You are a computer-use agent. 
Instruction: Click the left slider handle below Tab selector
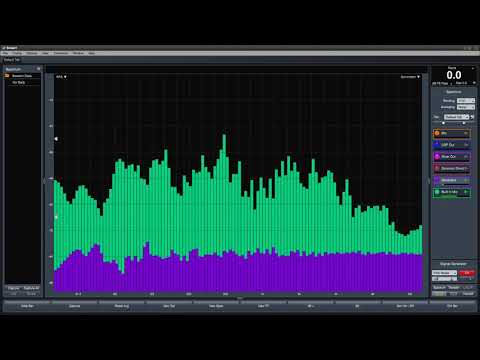(x=443, y=123)
